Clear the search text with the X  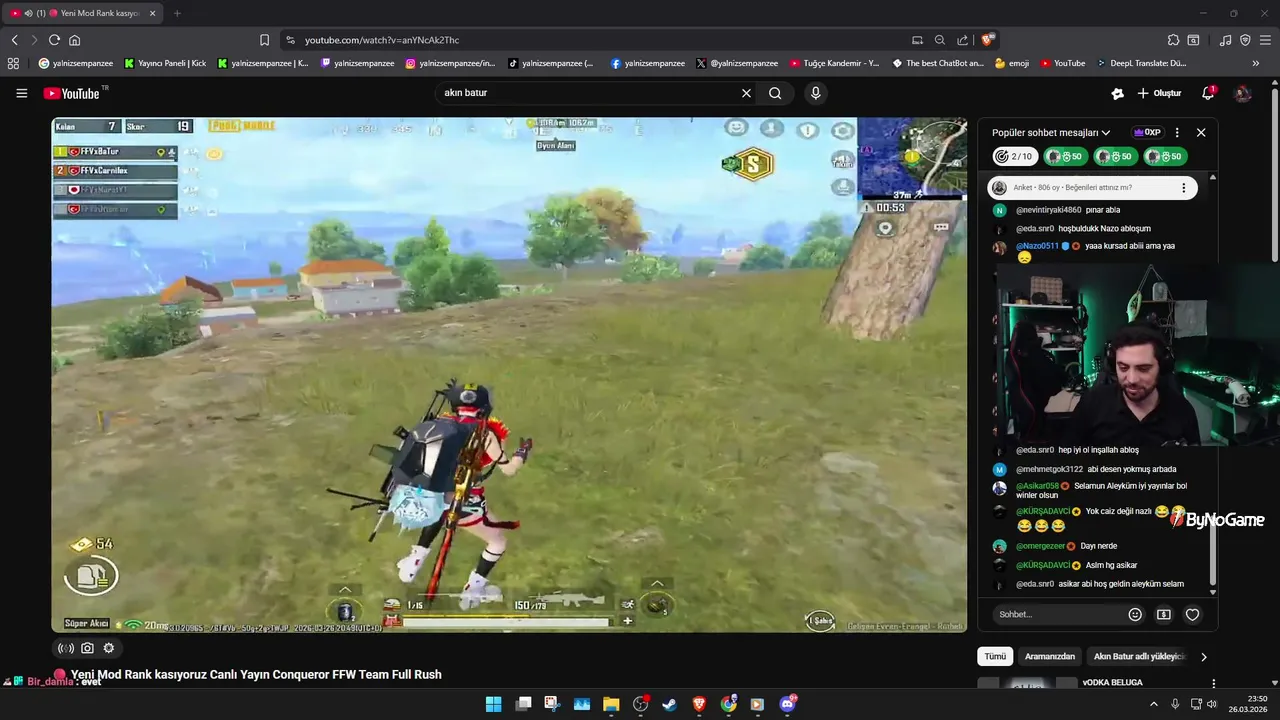pos(746,93)
